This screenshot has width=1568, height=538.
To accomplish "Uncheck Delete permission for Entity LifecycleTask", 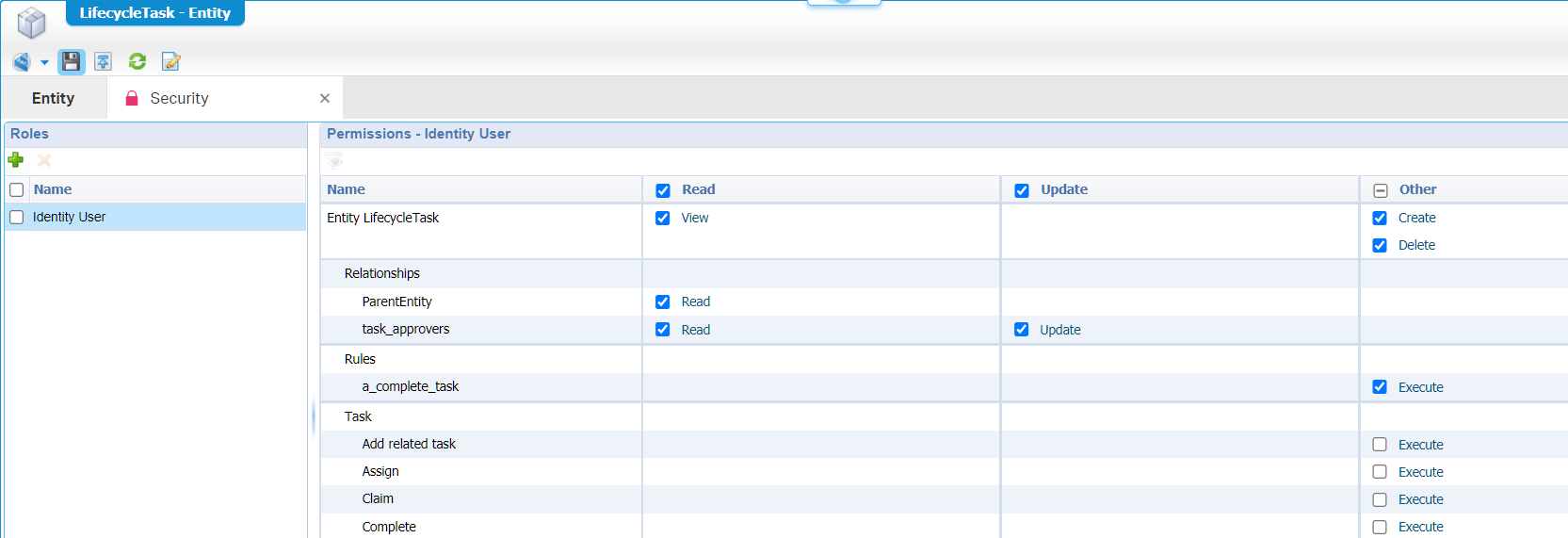I will coord(1380,246).
